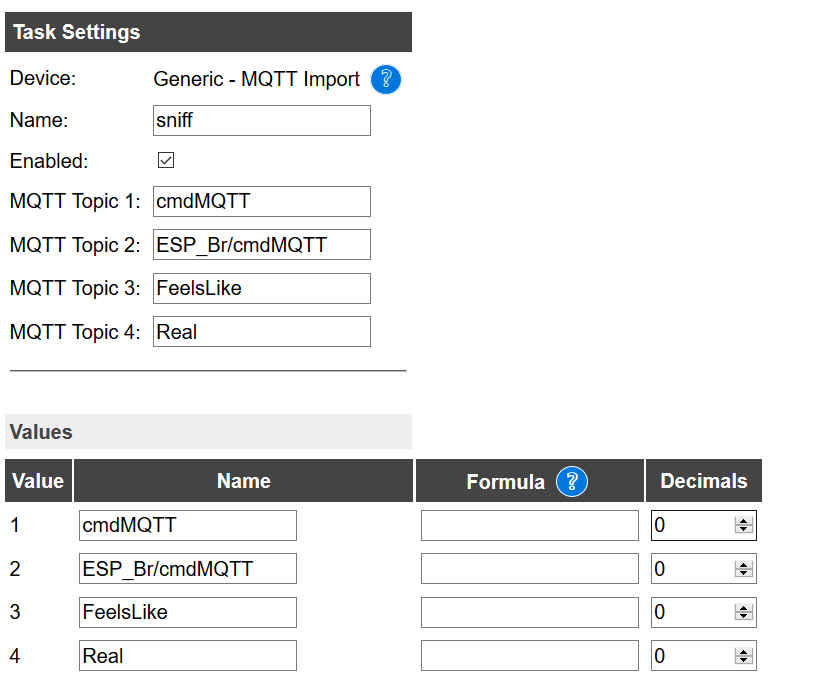Screen dimensions: 834x689
Task: Edit the cmdMQTT value name field
Action: [187, 525]
